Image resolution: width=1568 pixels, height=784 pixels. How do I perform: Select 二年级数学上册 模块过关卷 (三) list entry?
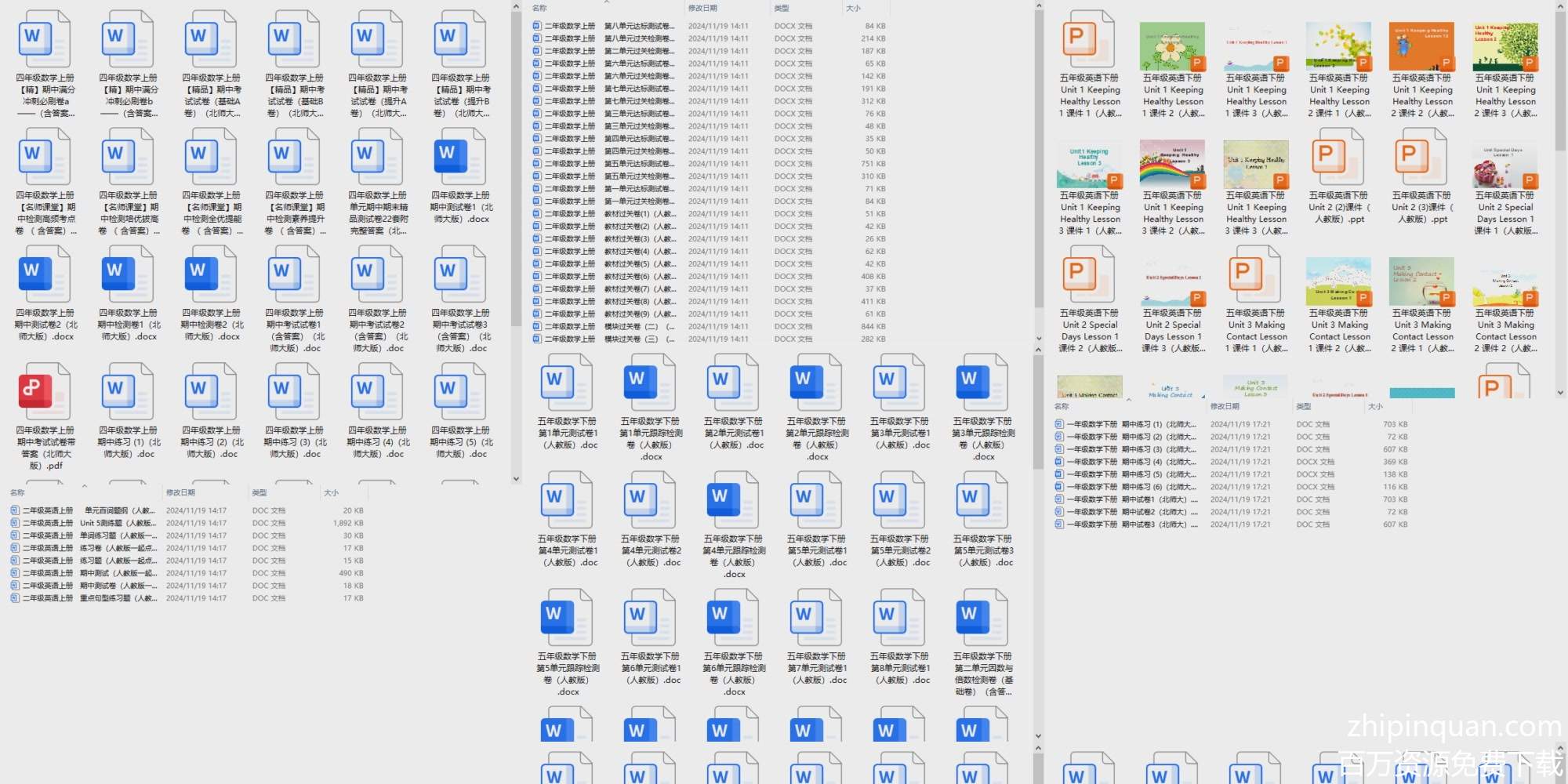pyautogui.click(x=604, y=339)
